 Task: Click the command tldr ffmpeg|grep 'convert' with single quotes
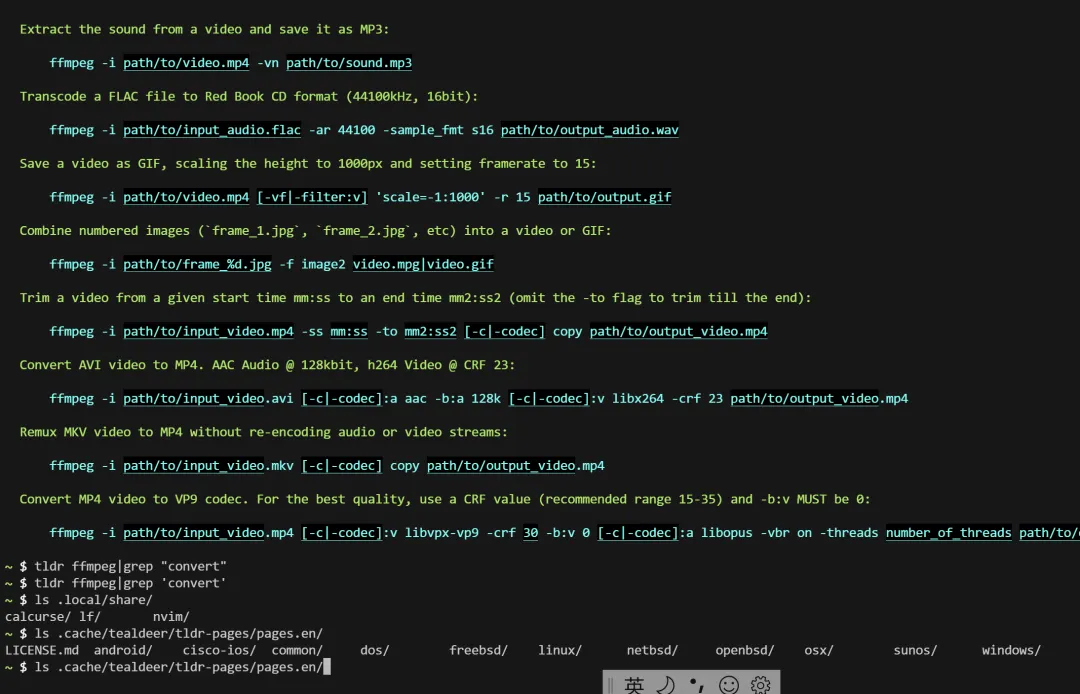tap(130, 583)
